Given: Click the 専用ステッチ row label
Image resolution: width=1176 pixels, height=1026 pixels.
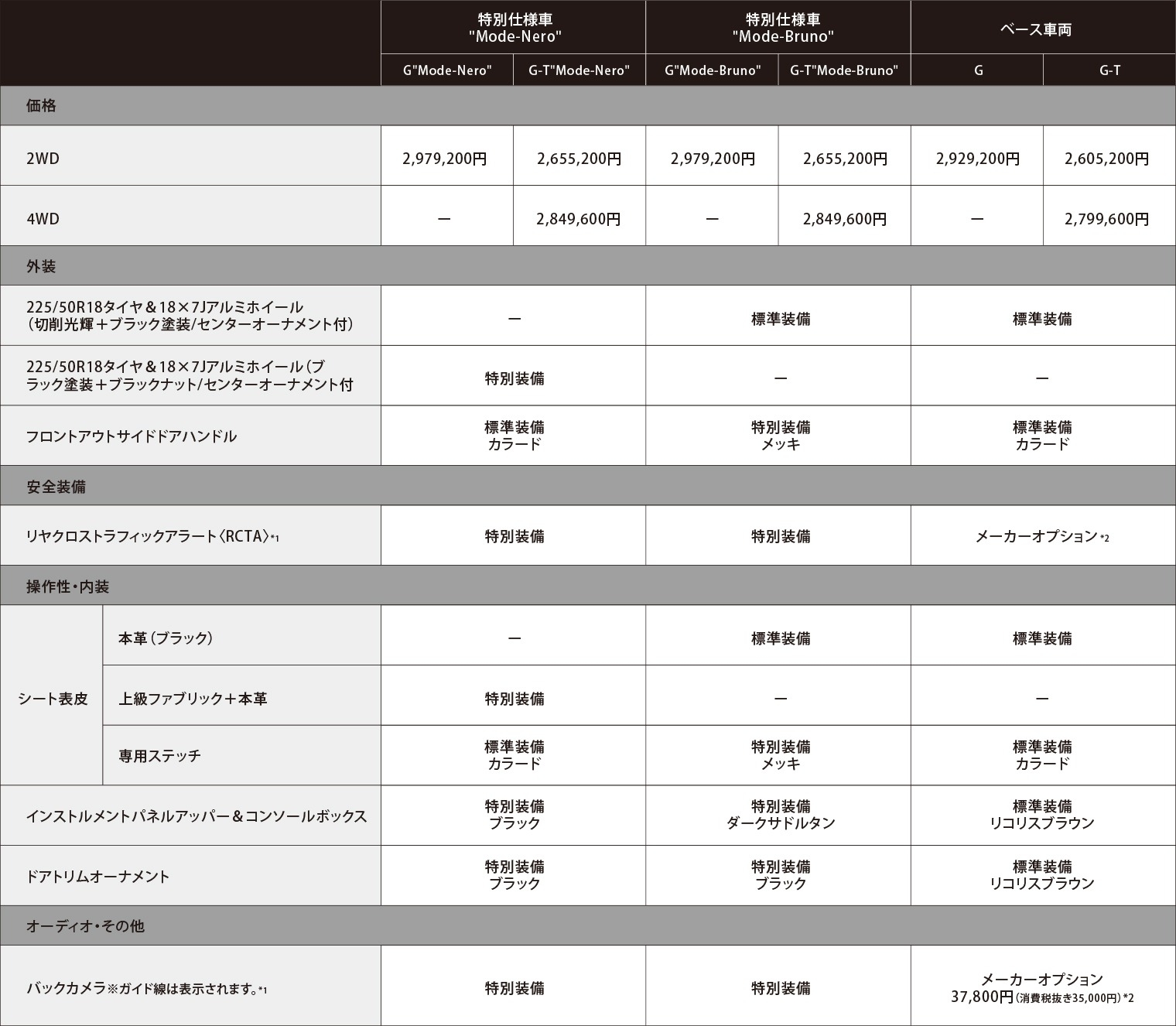Looking at the screenshot, I should point(242,756).
